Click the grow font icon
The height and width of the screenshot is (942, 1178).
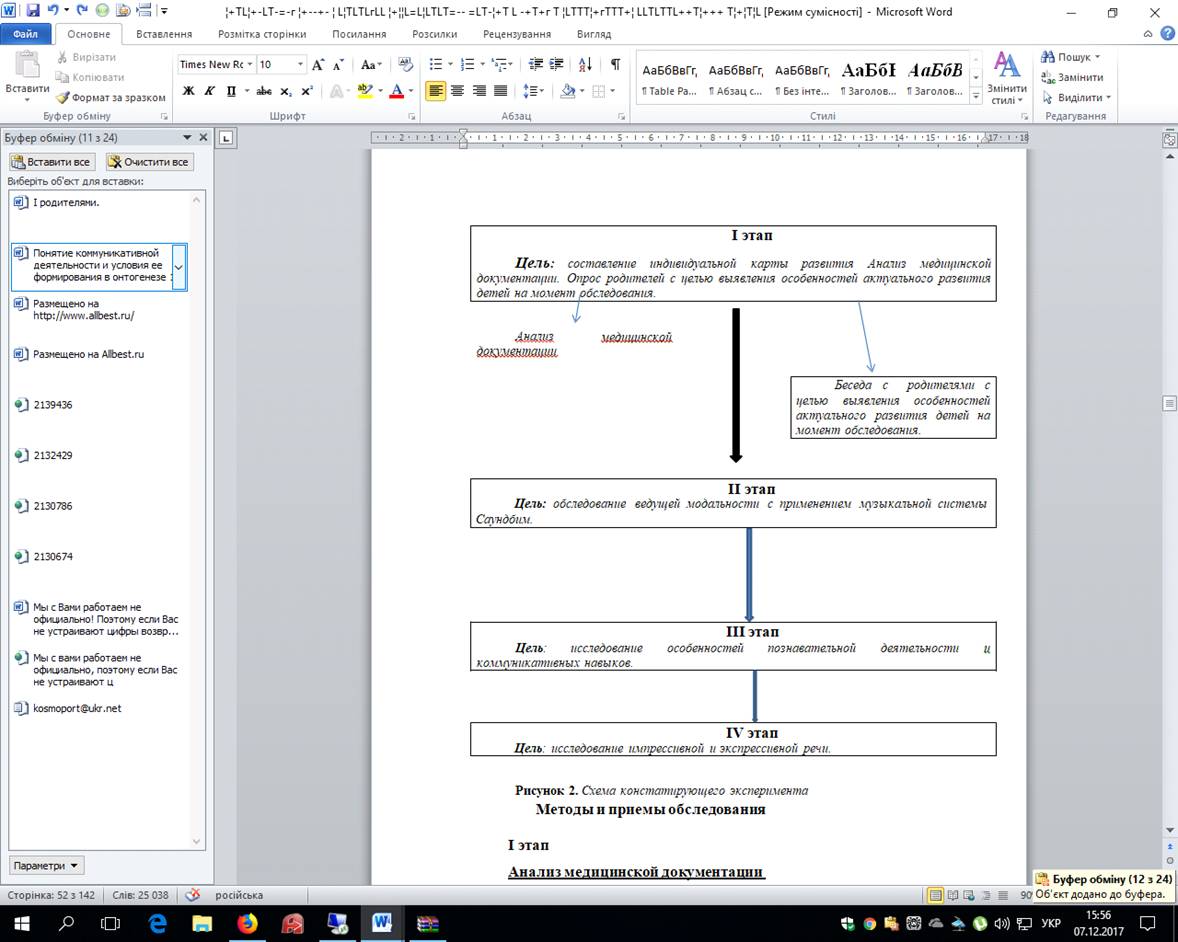(x=318, y=64)
